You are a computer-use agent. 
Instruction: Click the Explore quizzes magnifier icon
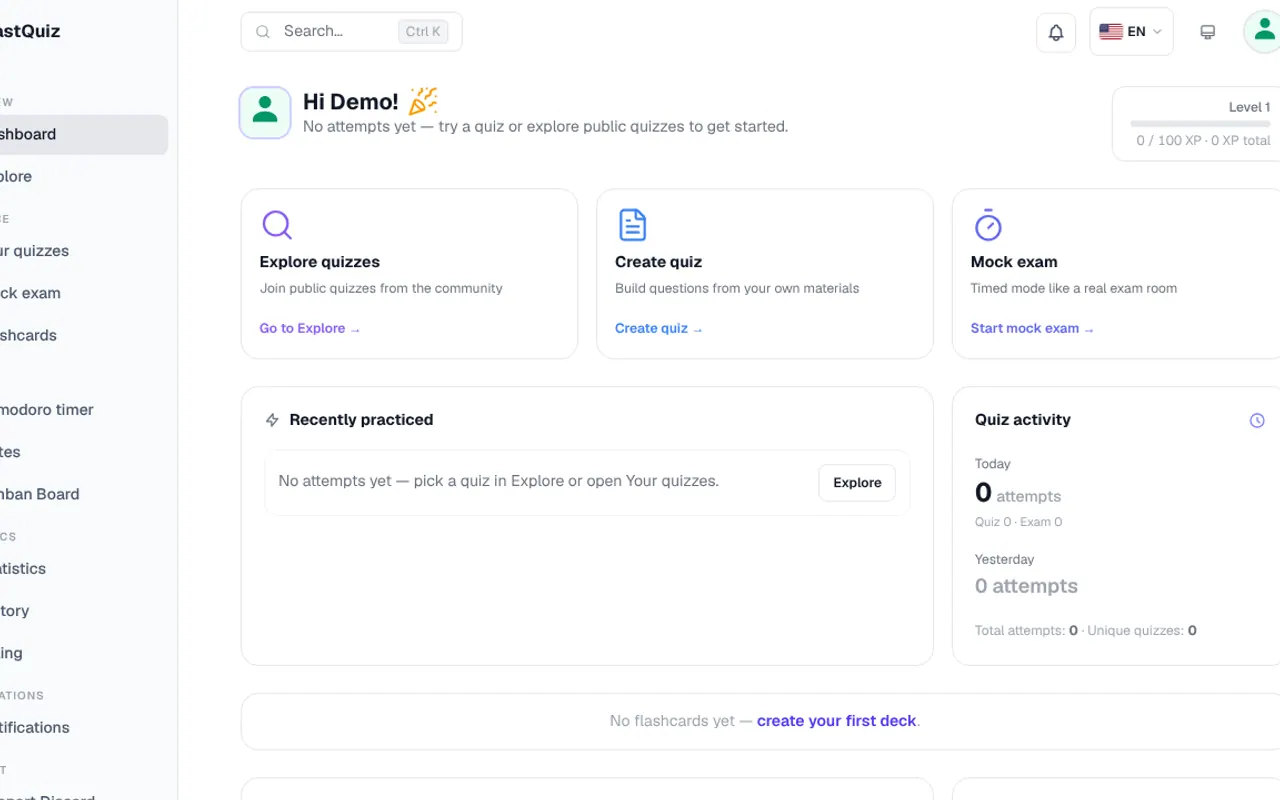[x=277, y=225]
